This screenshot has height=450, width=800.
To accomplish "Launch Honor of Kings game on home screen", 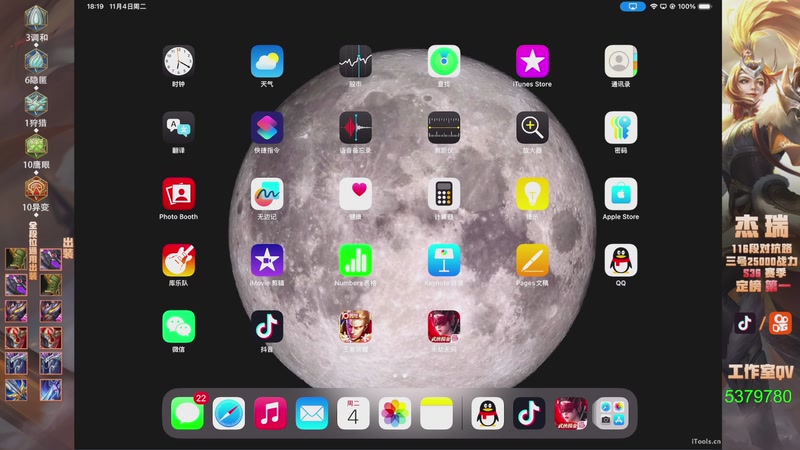I will click(356, 327).
